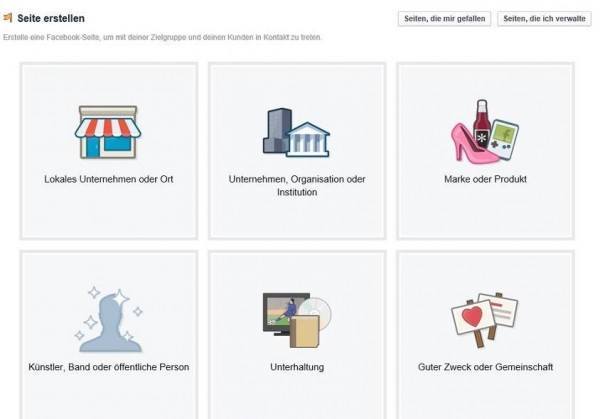Select 'Lokales Unternehmen oder Ort' label
The width and height of the screenshot is (600, 419).
(x=109, y=179)
